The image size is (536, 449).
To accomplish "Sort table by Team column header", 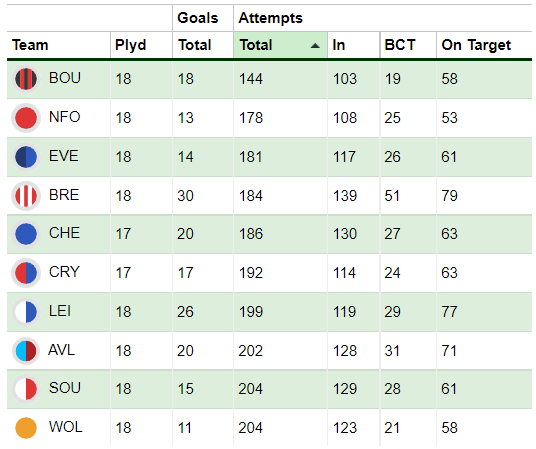I will 30,45.
